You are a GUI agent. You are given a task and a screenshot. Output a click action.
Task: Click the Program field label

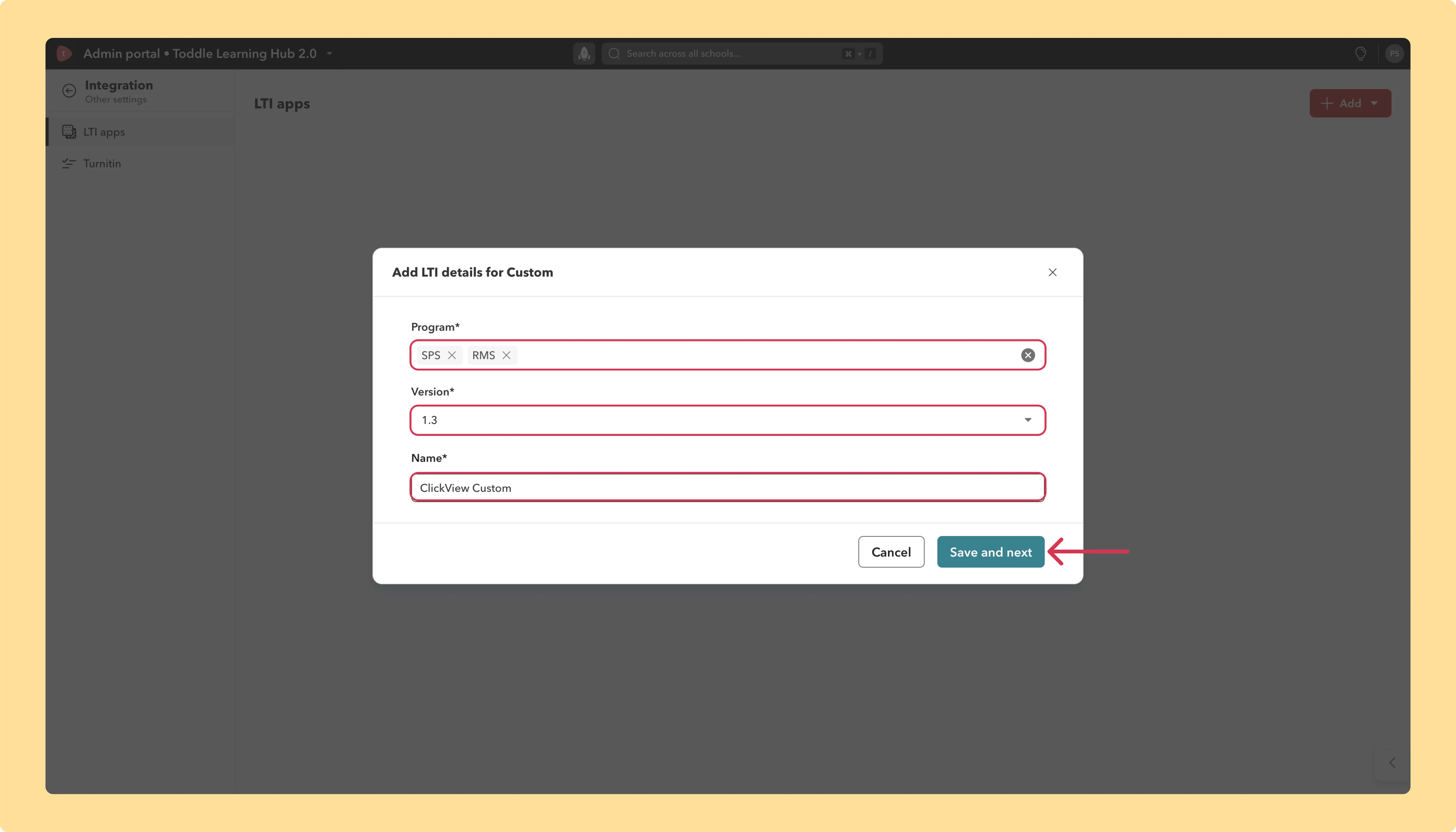[x=435, y=327]
